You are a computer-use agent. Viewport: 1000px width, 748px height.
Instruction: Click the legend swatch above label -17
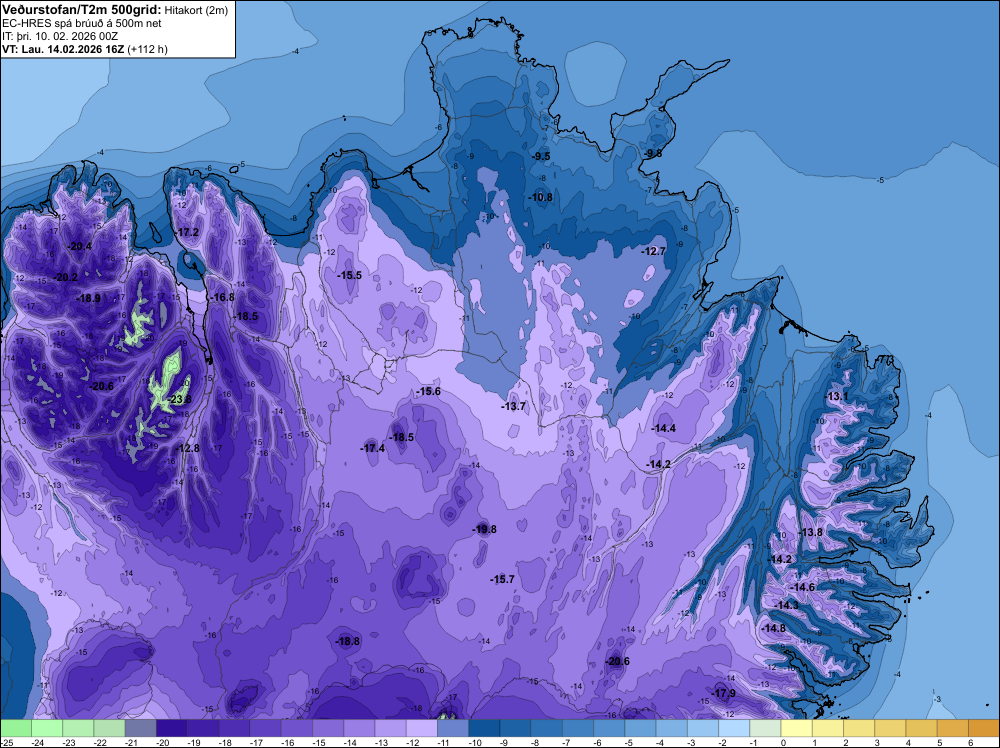click(266, 728)
